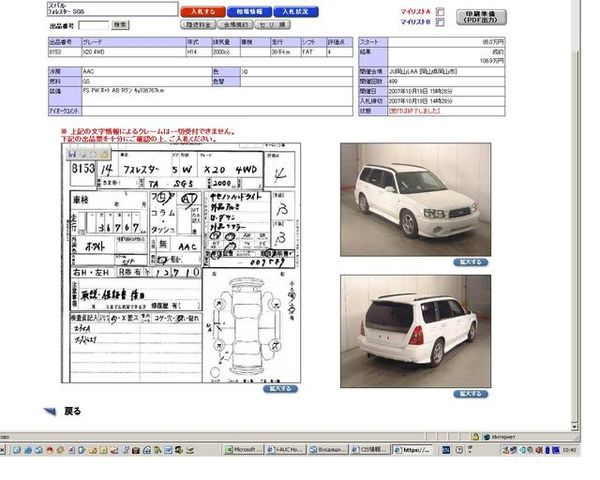This screenshot has height=480, width=600.
Task: Click the scroll-down arrow of the page scrollbar
Action: click(x=574, y=426)
